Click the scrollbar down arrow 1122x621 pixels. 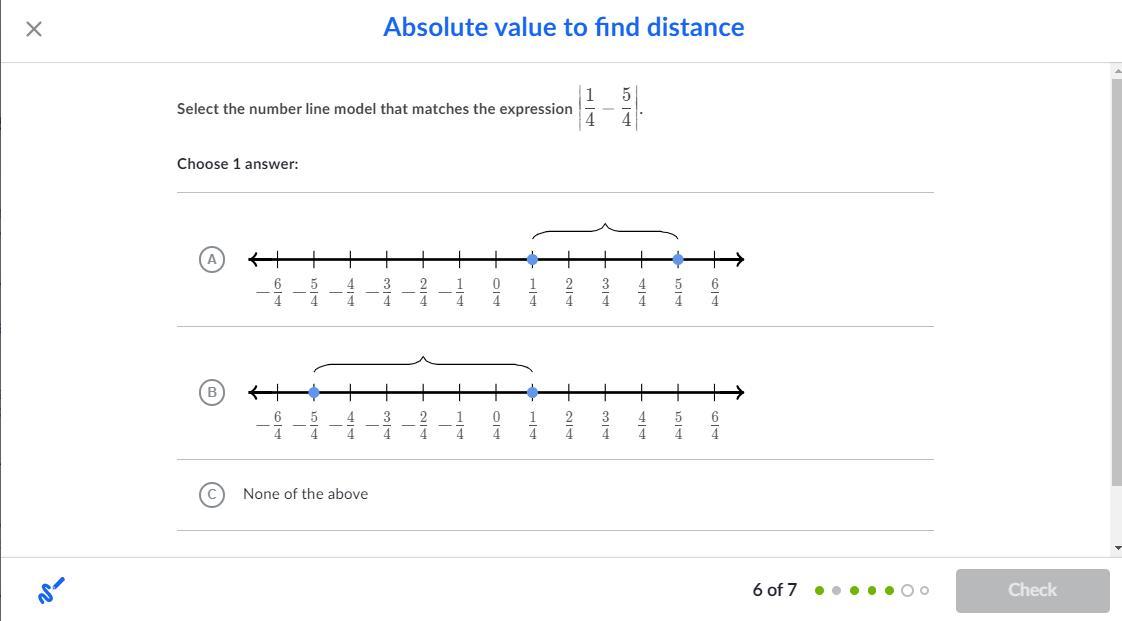1116,549
